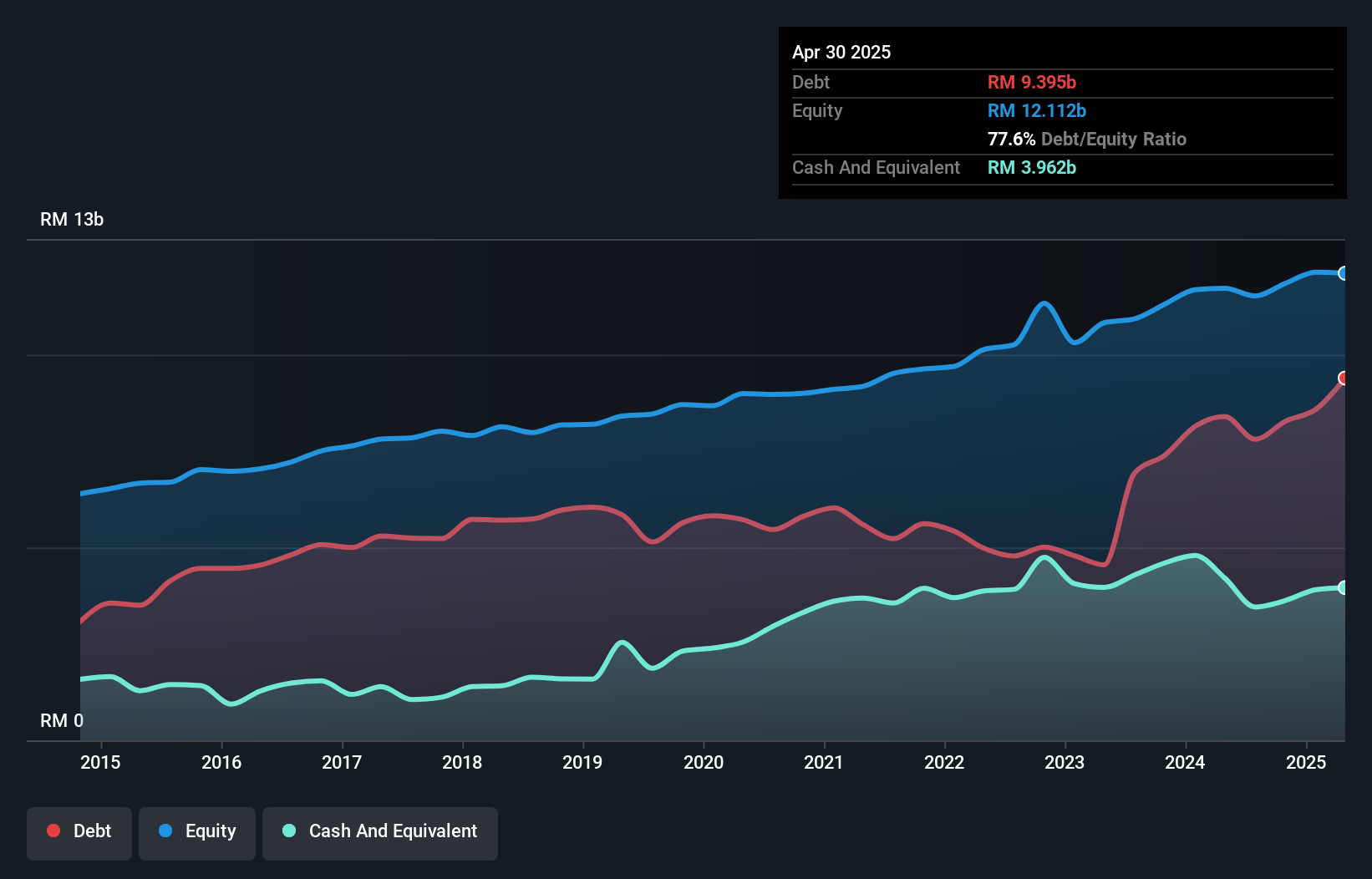Select the 2020 year label on axis
Image resolution: width=1372 pixels, height=879 pixels.
(704, 762)
